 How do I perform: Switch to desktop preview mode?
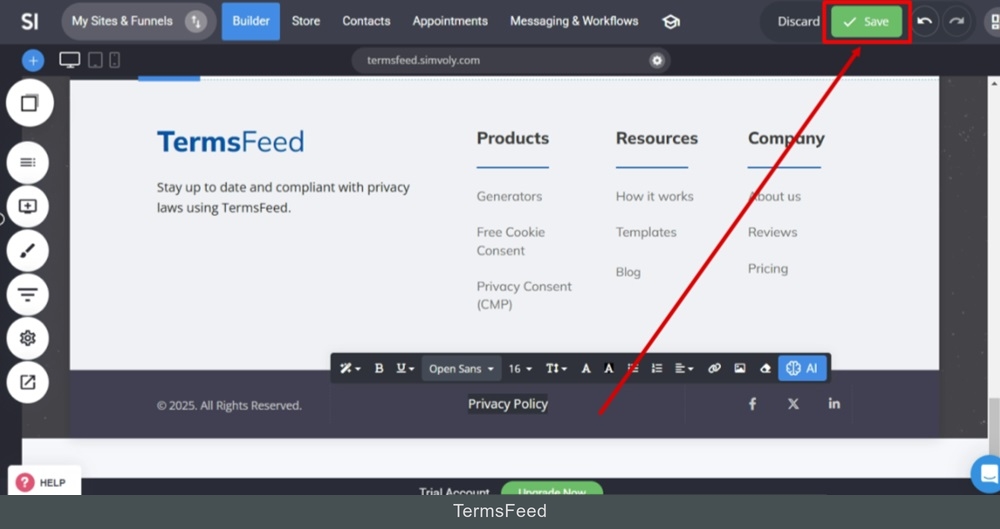[70, 60]
